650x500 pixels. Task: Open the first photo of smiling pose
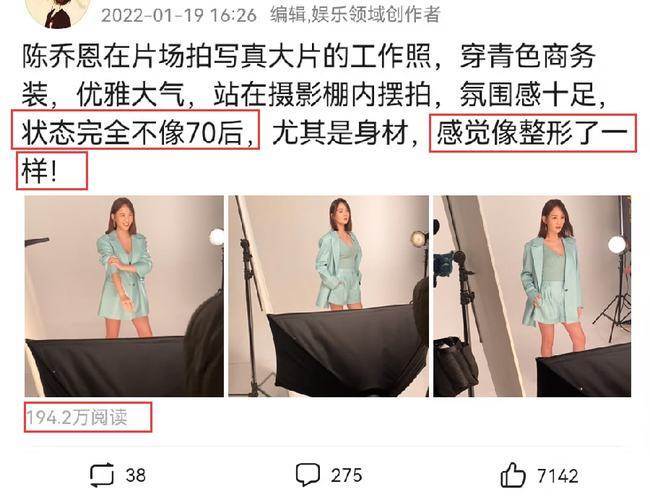(124, 296)
